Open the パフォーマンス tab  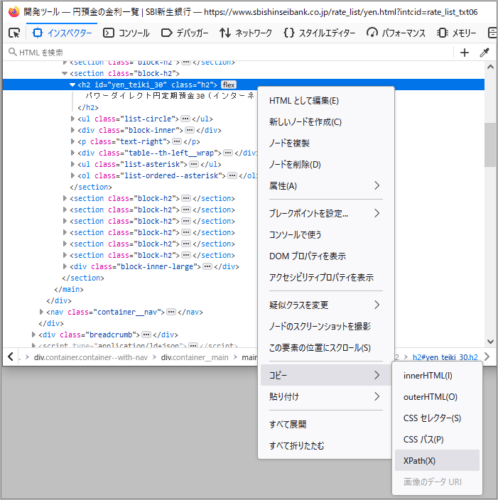[396, 33]
